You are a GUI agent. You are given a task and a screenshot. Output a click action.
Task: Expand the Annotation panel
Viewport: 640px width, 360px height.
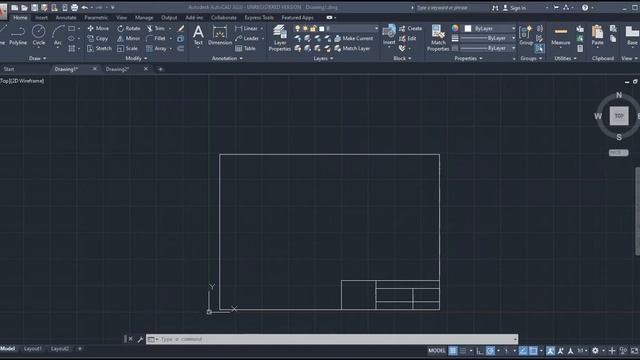click(x=227, y=58)
